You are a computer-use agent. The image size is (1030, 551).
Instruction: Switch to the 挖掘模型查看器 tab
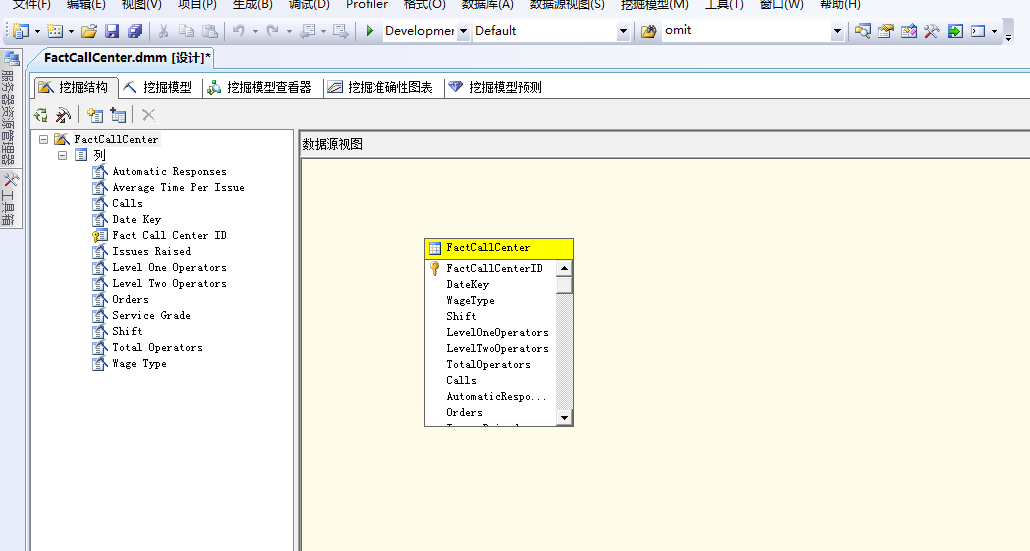tap(260, 87)
